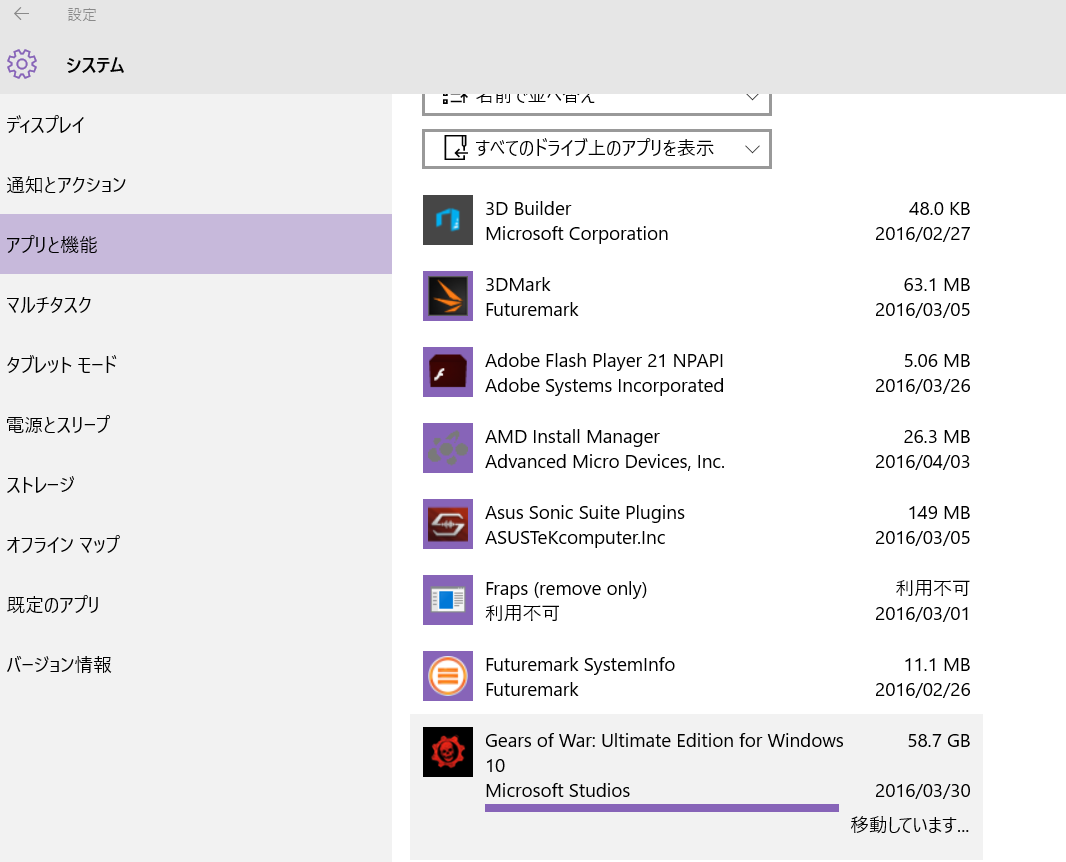Click the 2016/03/01 install date
This screenshot has height=862, width=1066.
(922, 614)
